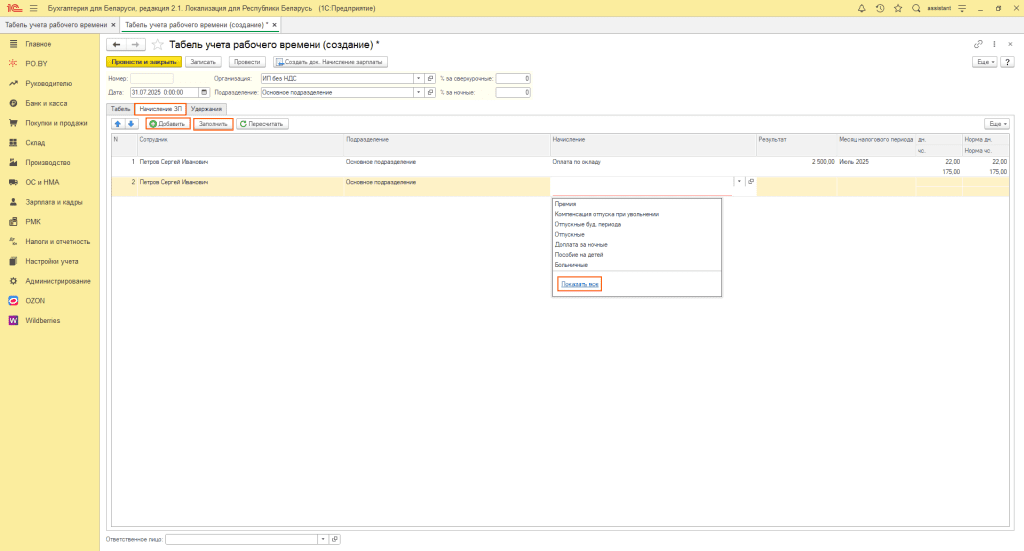
Task: Open the PO.BY section
Action: coord(37,64)
